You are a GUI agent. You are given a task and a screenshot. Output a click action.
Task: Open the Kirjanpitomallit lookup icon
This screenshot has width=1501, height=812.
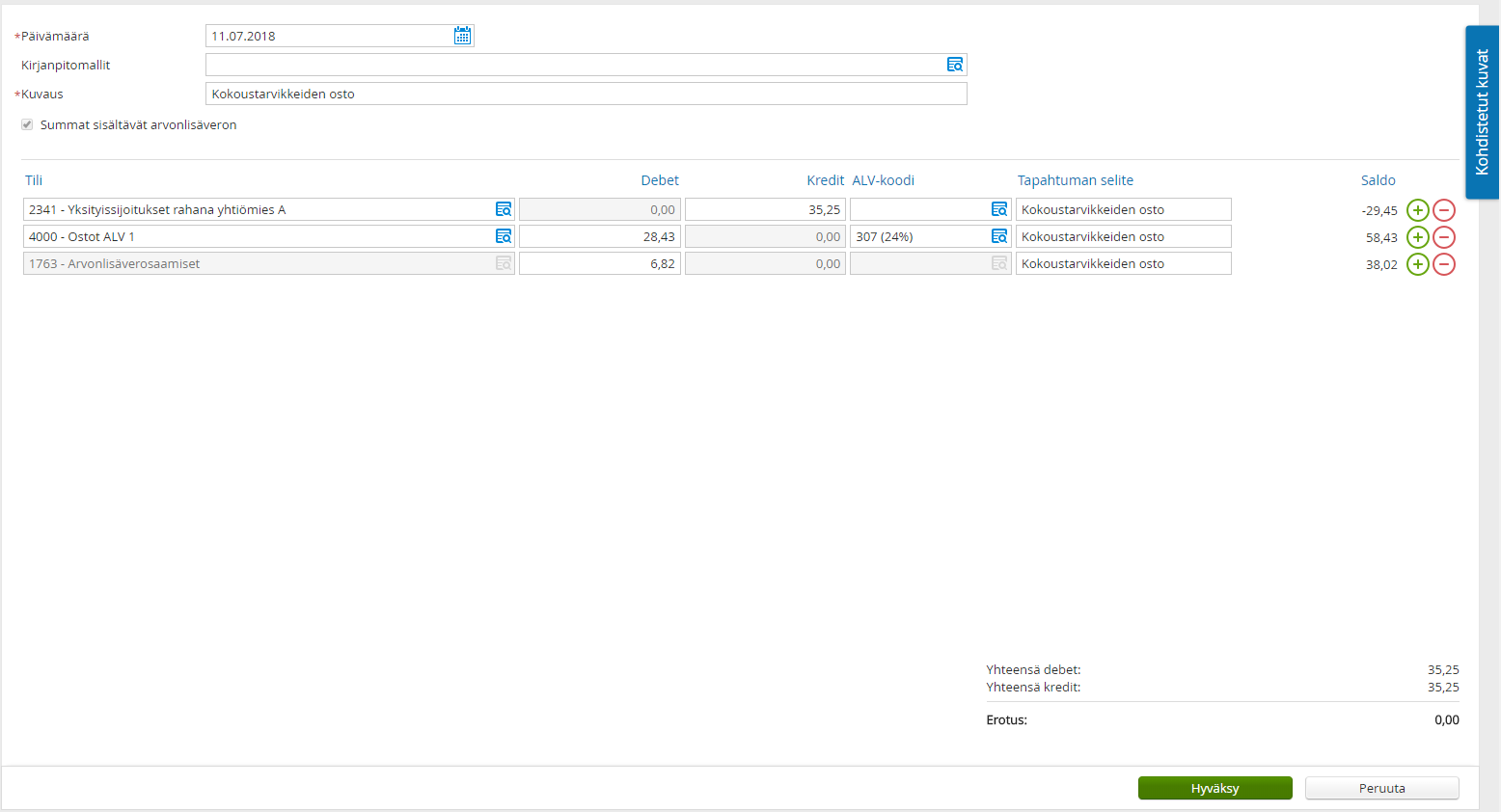coord(955,65)
